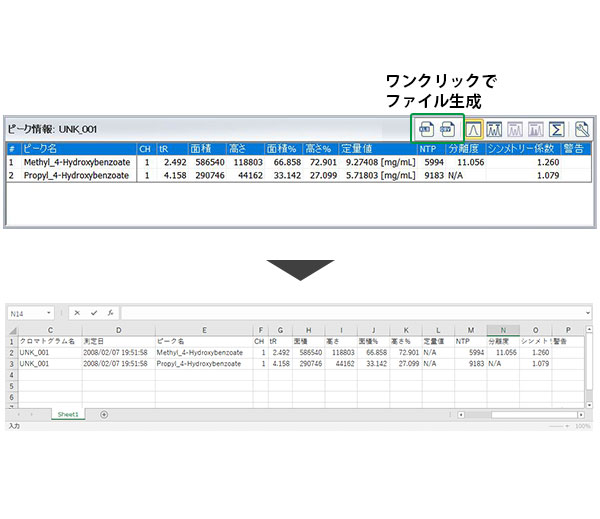Click Excel cell 586540 in column H
This screenshot has height=519, width=600.
point(310,353)
